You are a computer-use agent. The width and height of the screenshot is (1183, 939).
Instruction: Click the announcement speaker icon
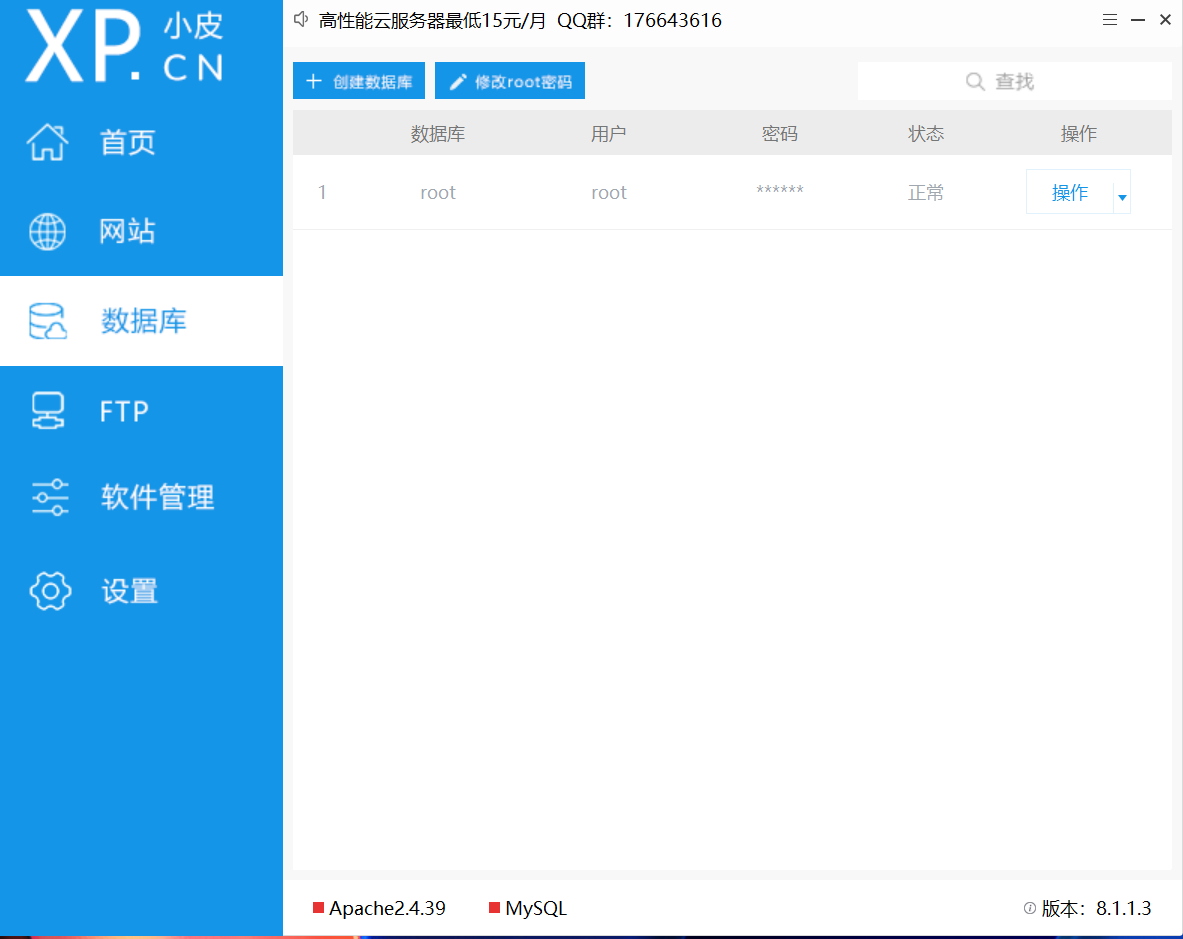(x=300, y=19)
